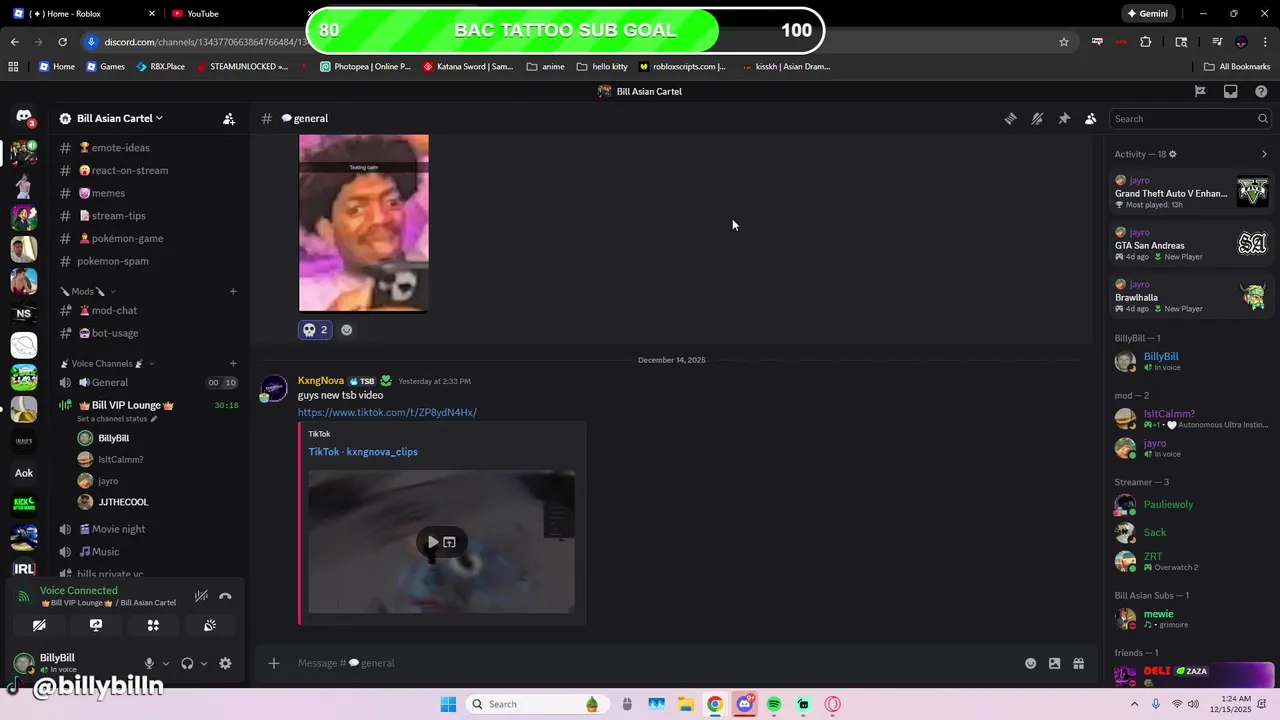
Task: Start screen share in the voice panel
Action: click(x=96, y=625)
